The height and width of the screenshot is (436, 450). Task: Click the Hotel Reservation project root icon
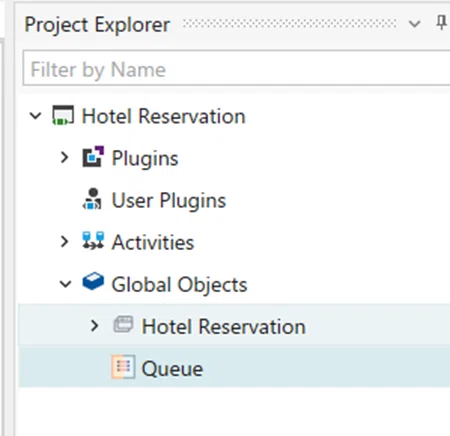tap(63, 115)
